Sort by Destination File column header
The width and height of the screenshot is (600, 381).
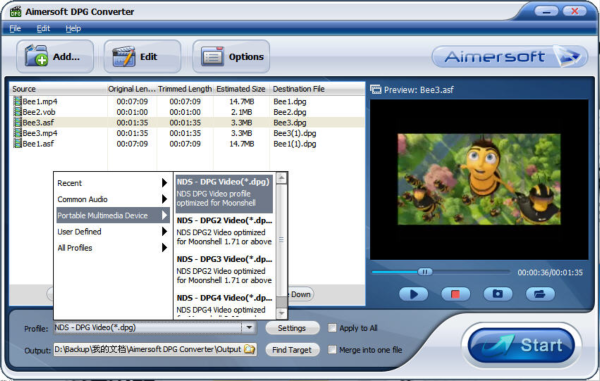tap(318, 89)
